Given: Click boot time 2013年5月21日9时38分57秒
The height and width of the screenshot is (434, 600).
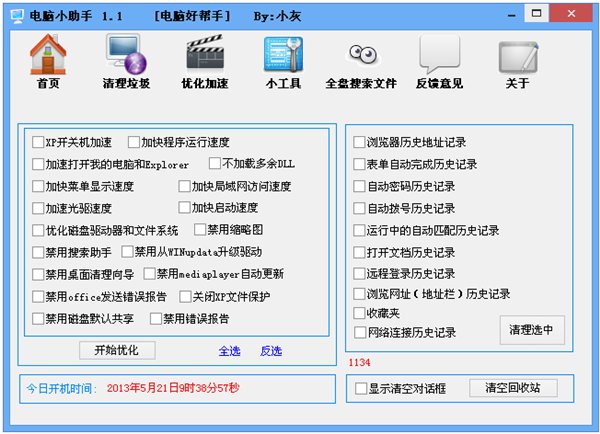Looking at the screenshot, I should (x=173, y=388).
